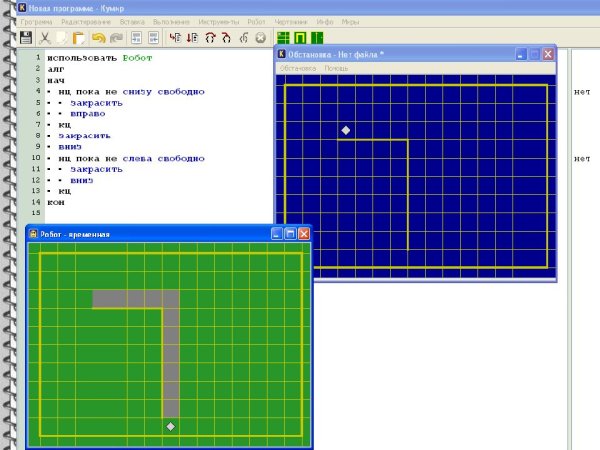Click the Cut (scissors) toolbar icon
Viewport: 600px width, 450px height.
pos(46,37)
